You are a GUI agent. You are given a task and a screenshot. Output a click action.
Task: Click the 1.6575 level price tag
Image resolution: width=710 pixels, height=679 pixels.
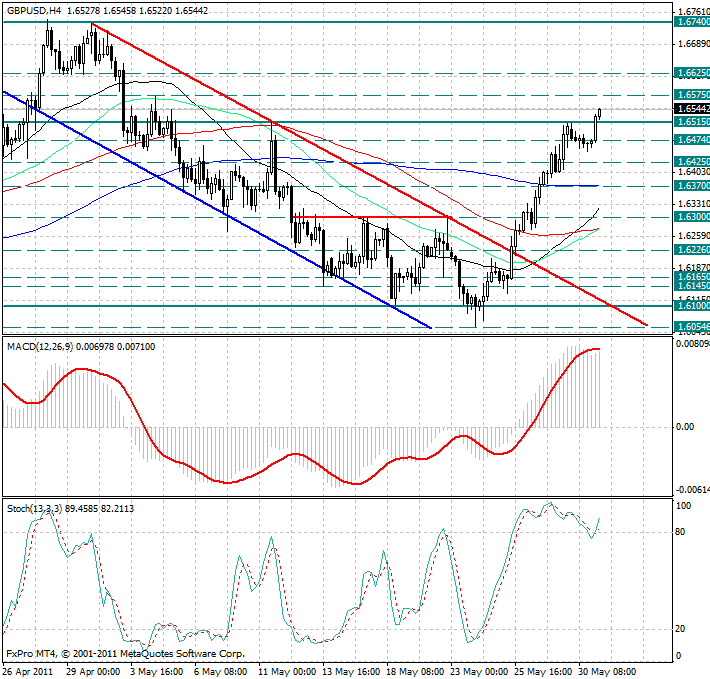pos(691,94)
